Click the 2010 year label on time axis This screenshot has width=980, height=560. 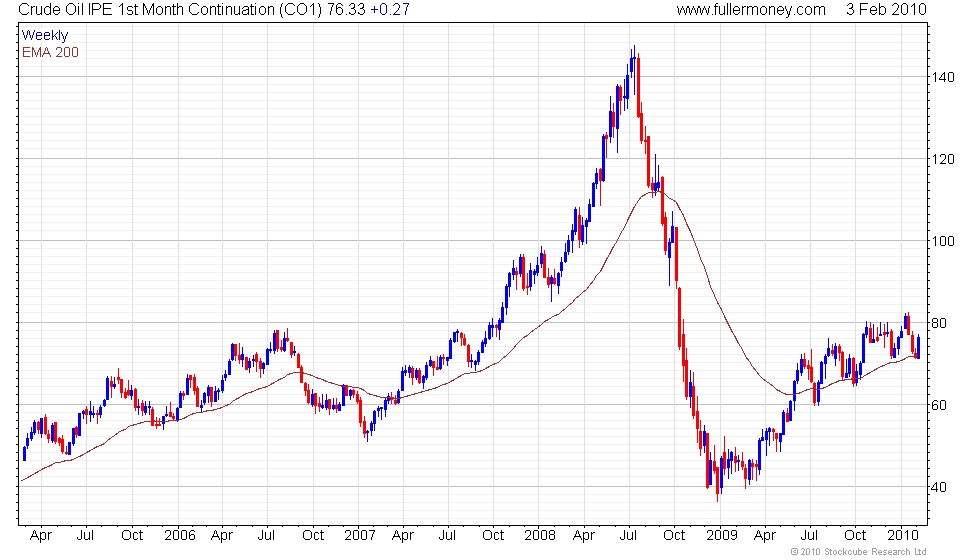coord(902,536)
